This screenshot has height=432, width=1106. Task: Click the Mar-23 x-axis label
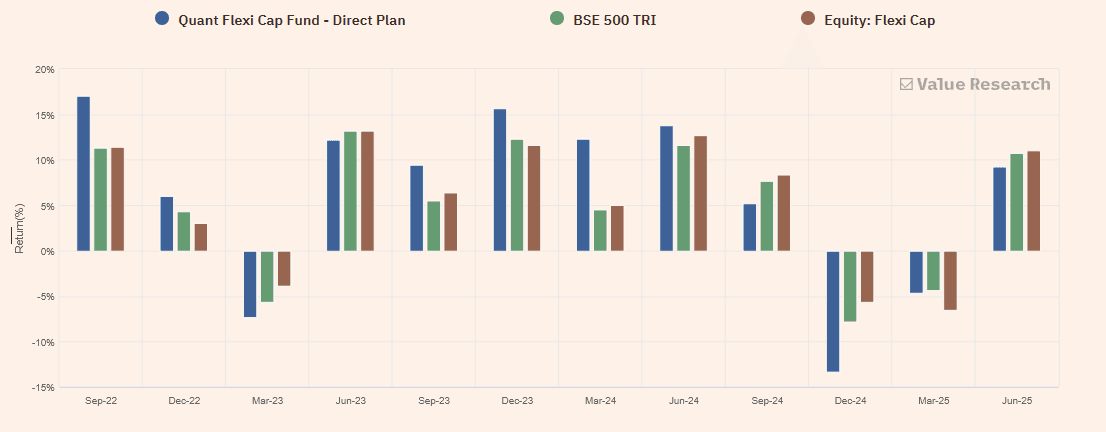point(267,400)
